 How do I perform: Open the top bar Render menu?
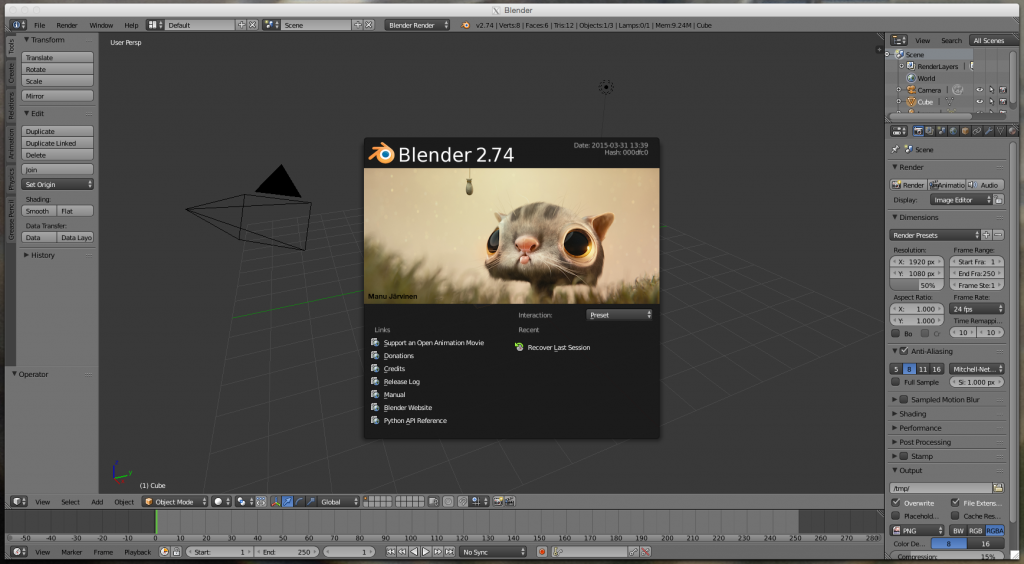tap(67, 25)
